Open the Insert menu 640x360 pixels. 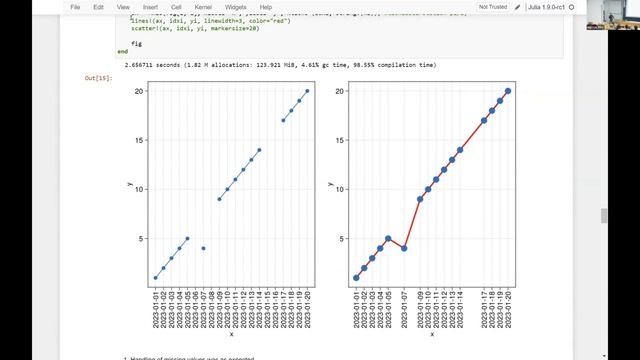pos(150,7)
